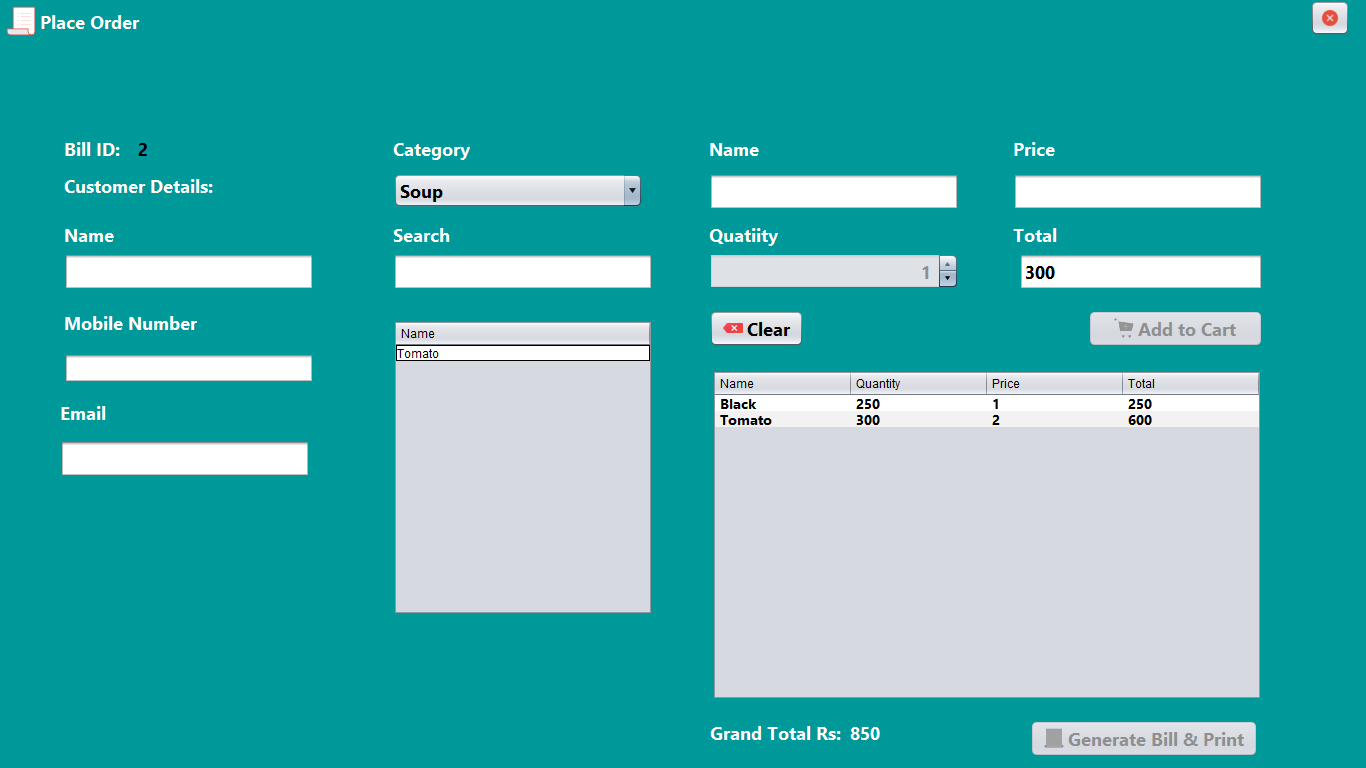Click the Total field showing 300
Image resolution: width=1366 pixels, height=768 pixels.
click(x=1139, y=271)
